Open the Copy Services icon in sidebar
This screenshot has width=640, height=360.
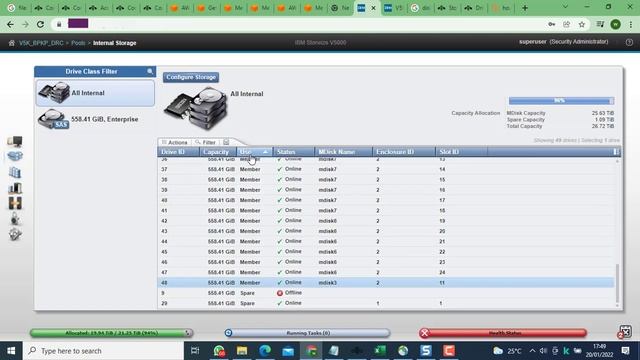(15, 203)
